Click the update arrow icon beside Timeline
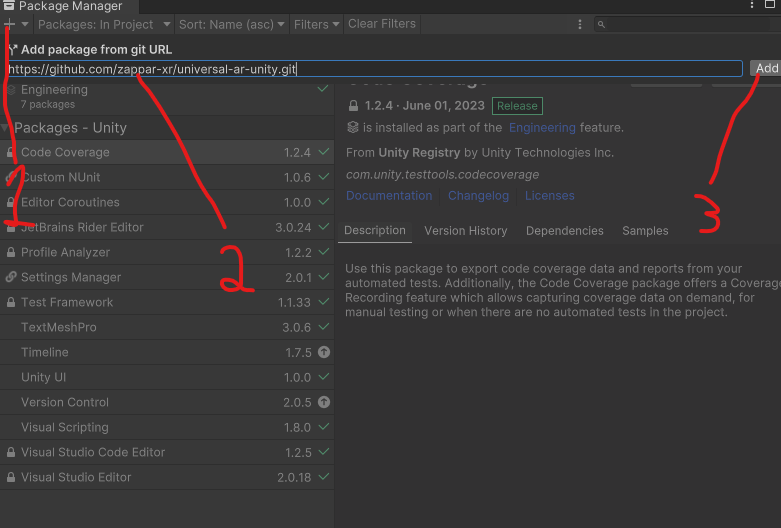 [x=323, y=353]
